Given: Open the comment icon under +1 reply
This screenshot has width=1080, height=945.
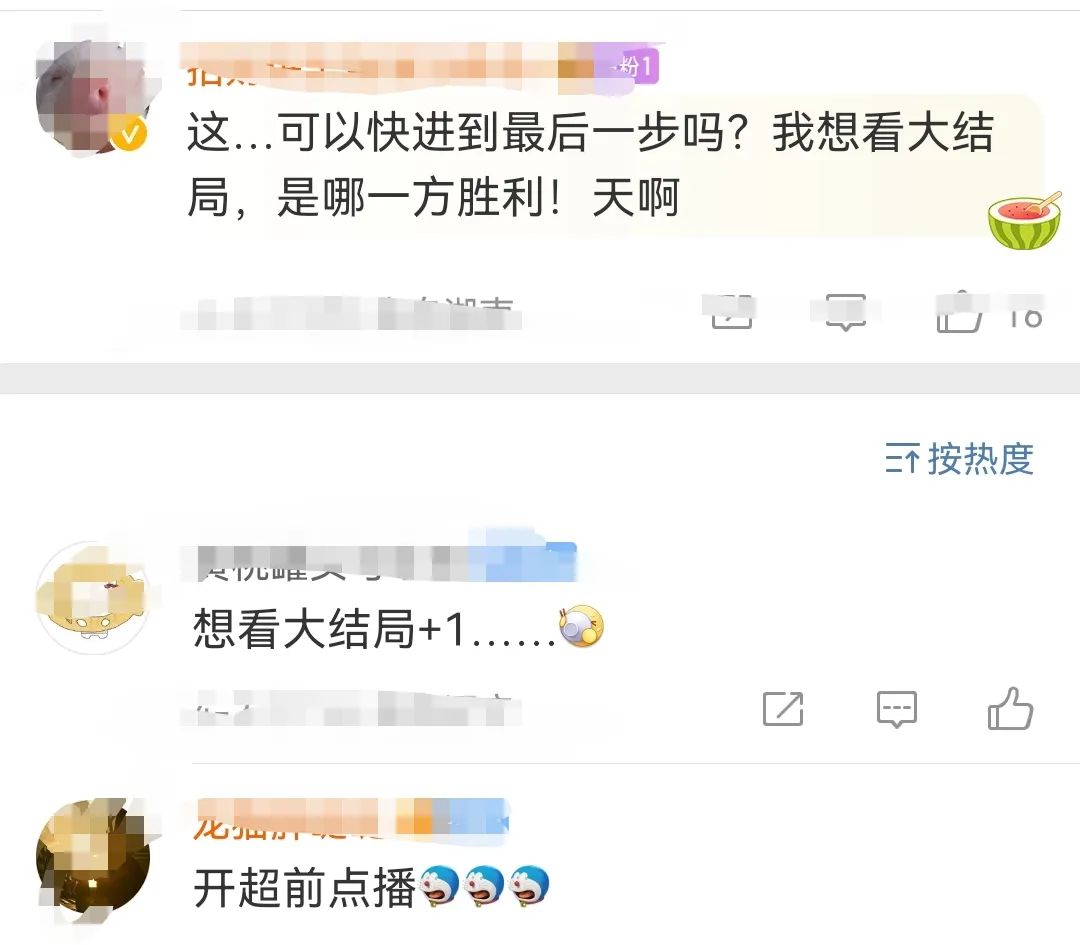Looking at the screenshot, I should [897, 709].
